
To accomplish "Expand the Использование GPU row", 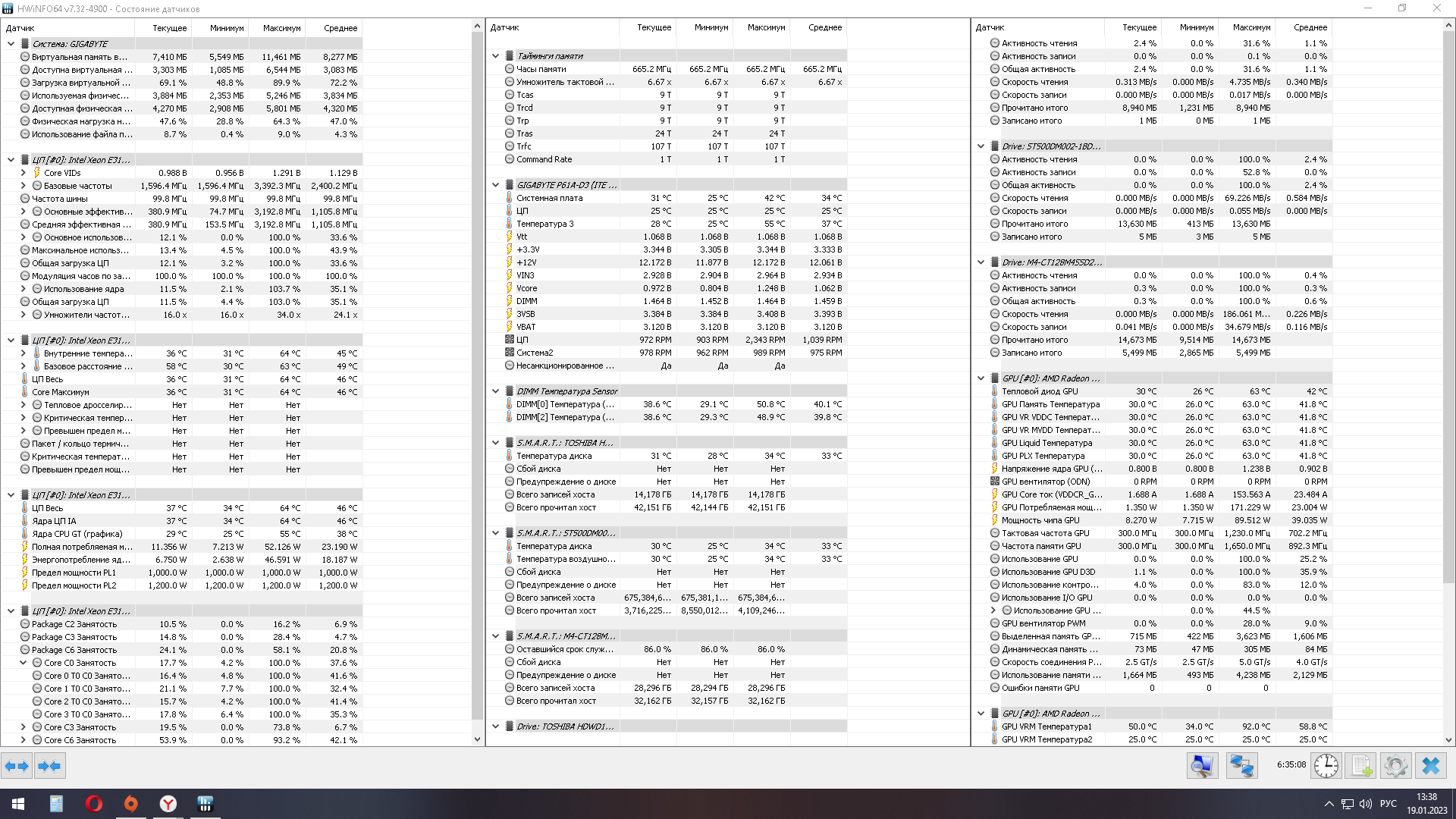I will (x=993, y=610).
